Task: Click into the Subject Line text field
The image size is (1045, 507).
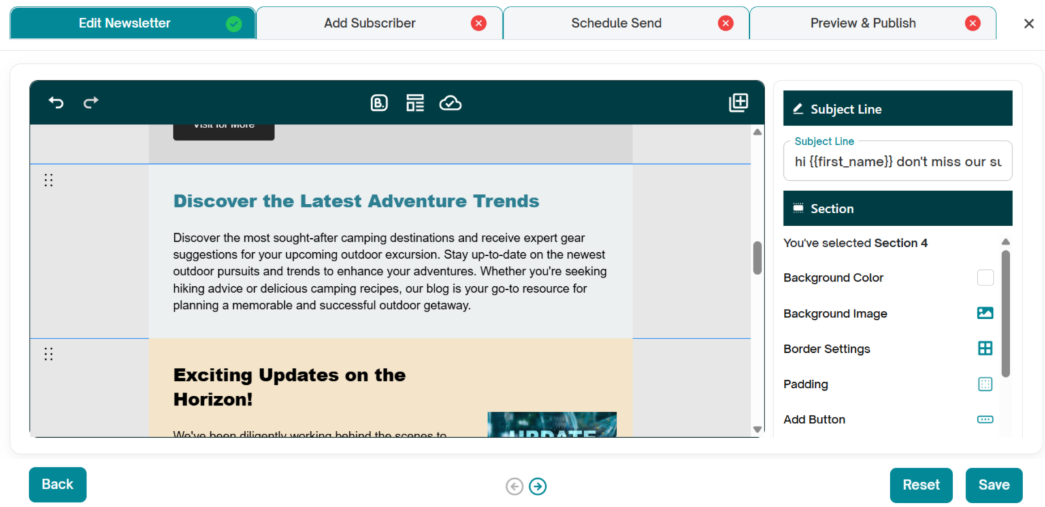Action: (x=898, y=161)
